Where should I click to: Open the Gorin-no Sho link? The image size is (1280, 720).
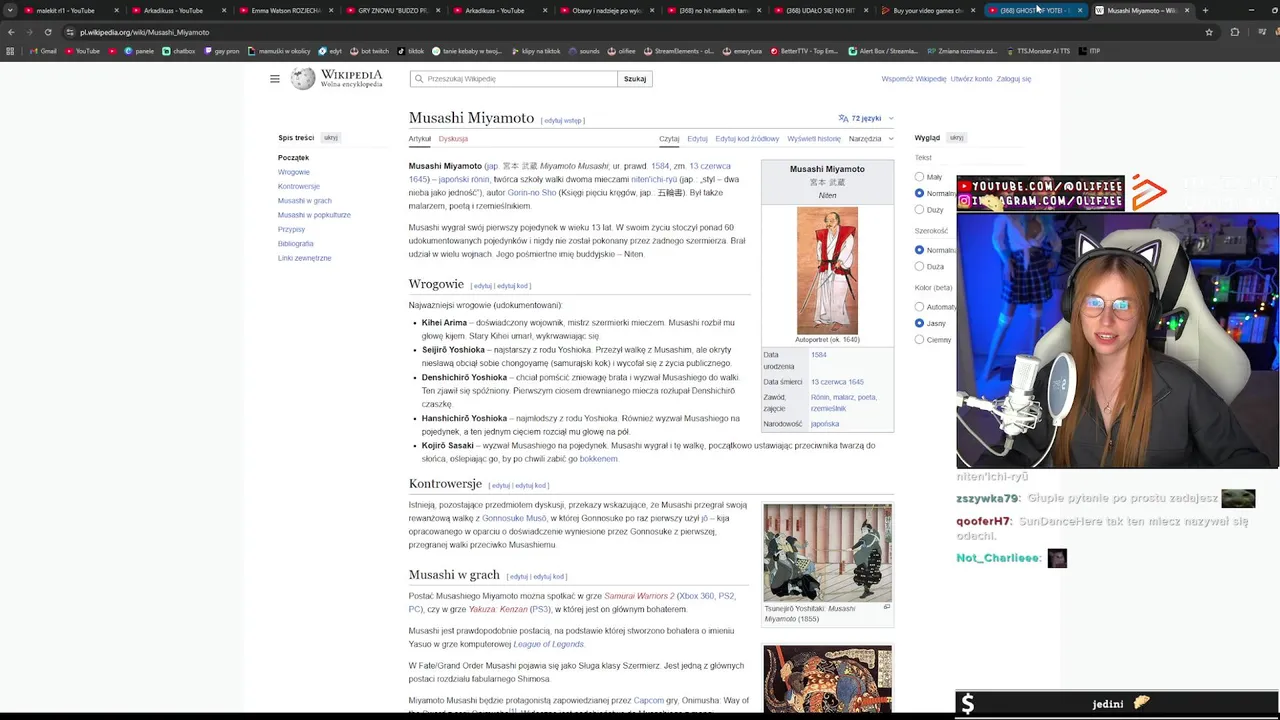(x=532, y=193)
